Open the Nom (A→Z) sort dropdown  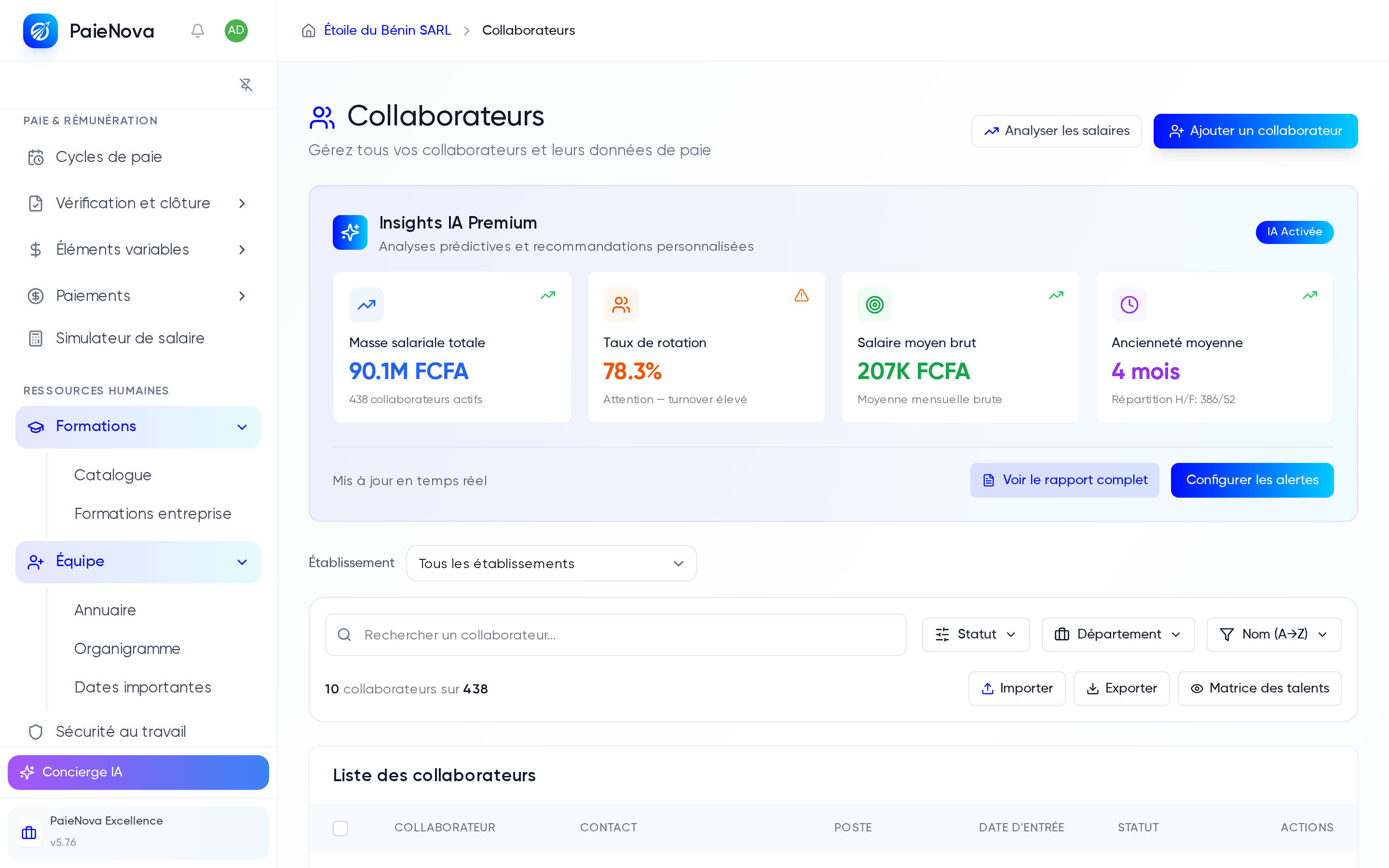click(1274, 634)
